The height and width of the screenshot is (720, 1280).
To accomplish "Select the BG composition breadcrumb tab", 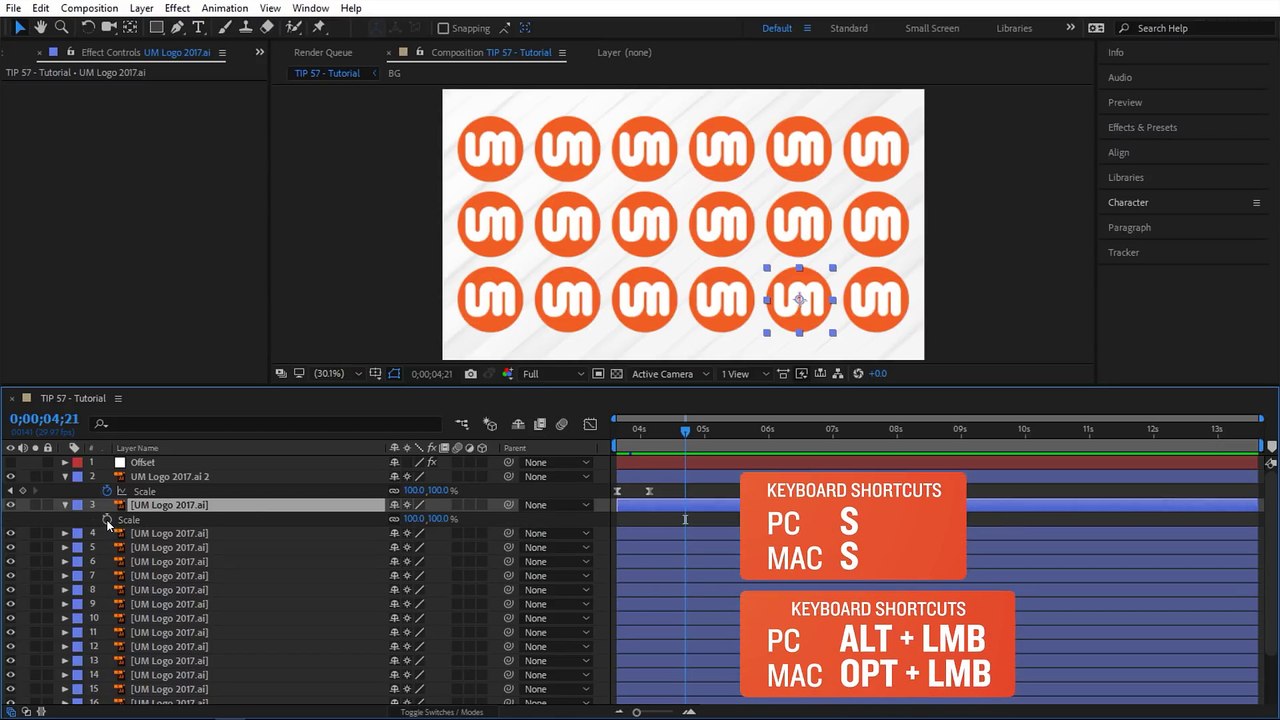I will 394,73.
